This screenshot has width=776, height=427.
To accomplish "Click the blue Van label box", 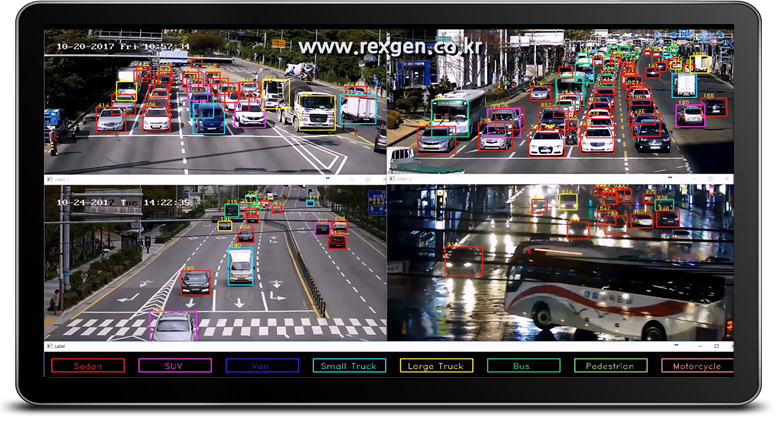I will [x=262, y=366].
